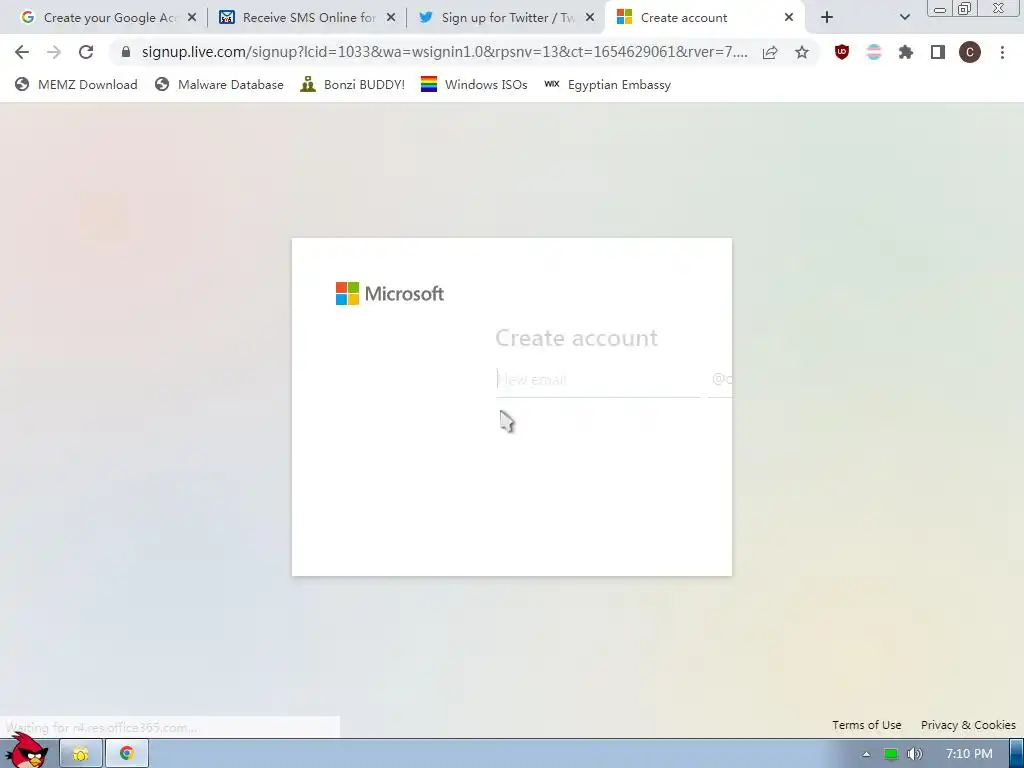The width and height of the screenshot is (1024, 768).
Task: View site security lock info
Action: (126, 52)
